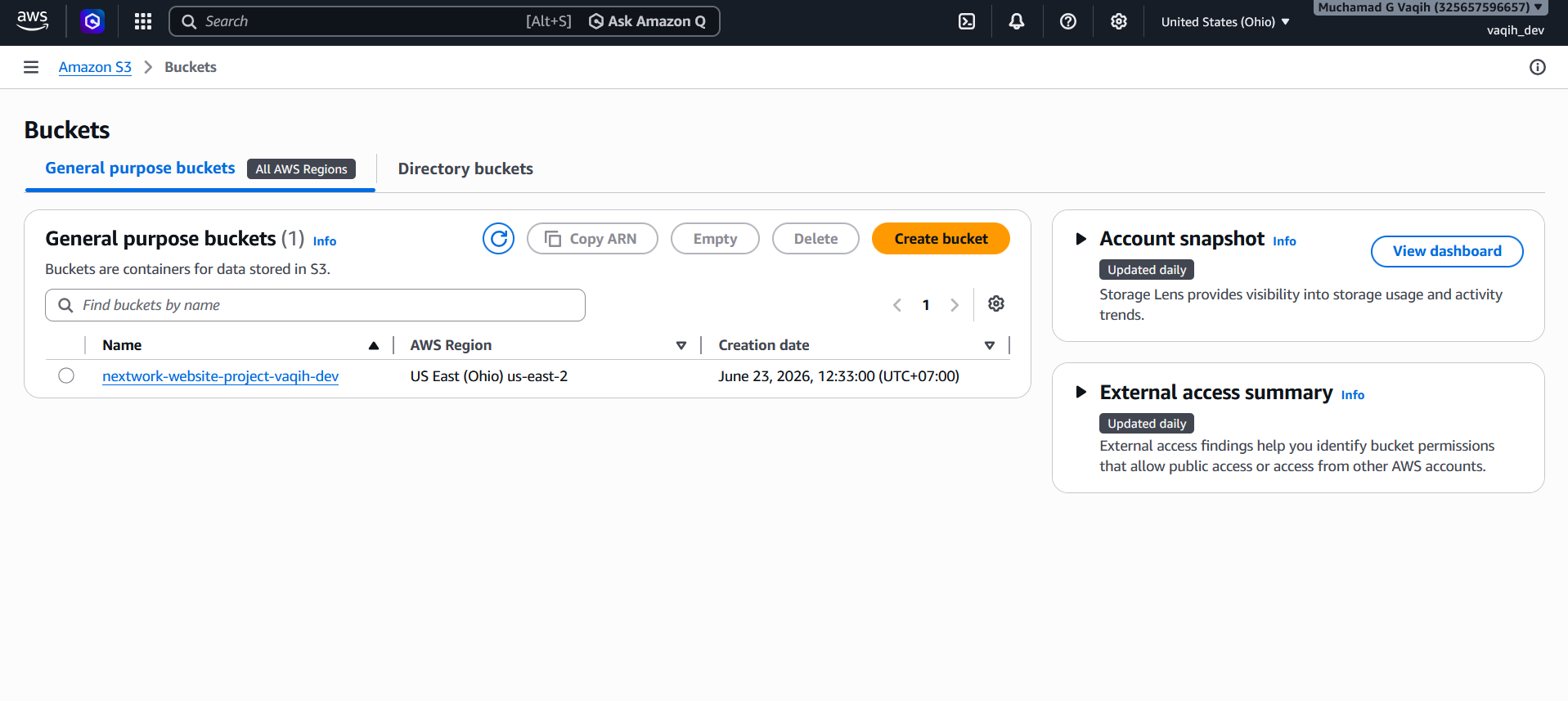This screenshot has width=1568, height=701.
Task: Open the help question mark menu
Action: [1068, 22]
